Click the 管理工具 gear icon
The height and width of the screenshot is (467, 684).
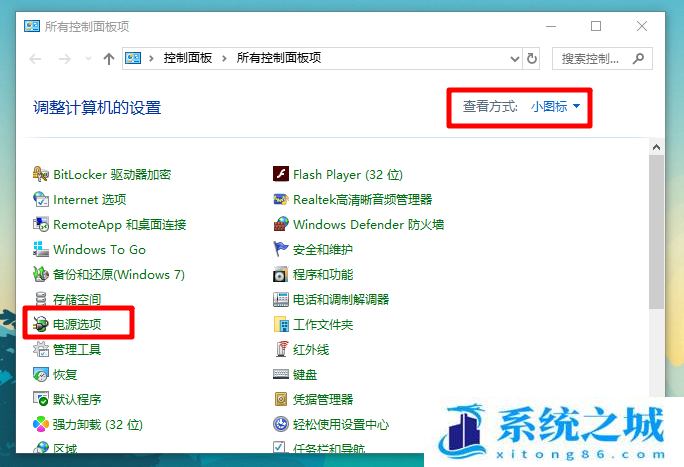[41, 349]
